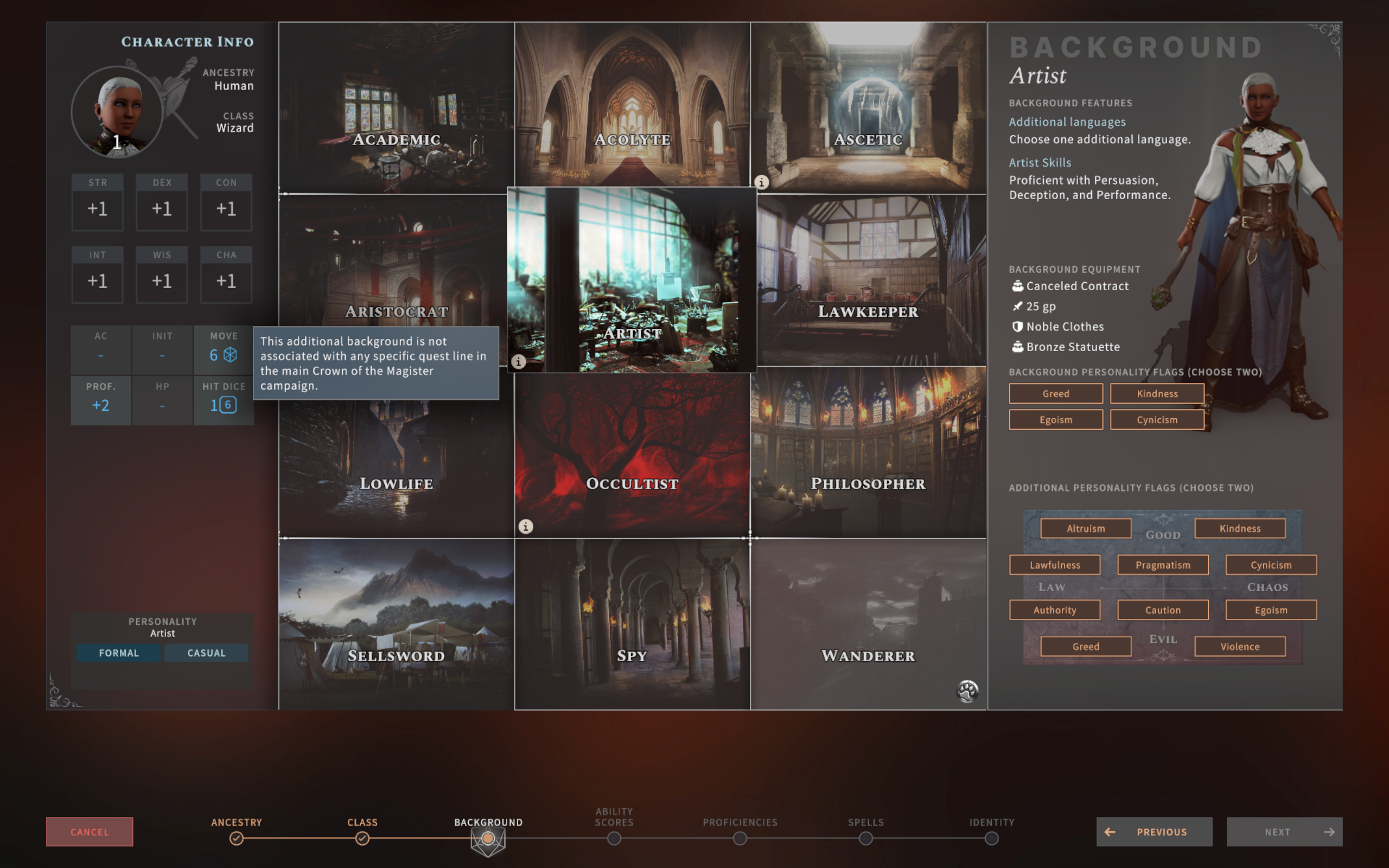Image resolution: width=1389 pixels, height=868 pixels.
Task: Toggle the Altruism additional personality flag
Action: [1085, 528]
